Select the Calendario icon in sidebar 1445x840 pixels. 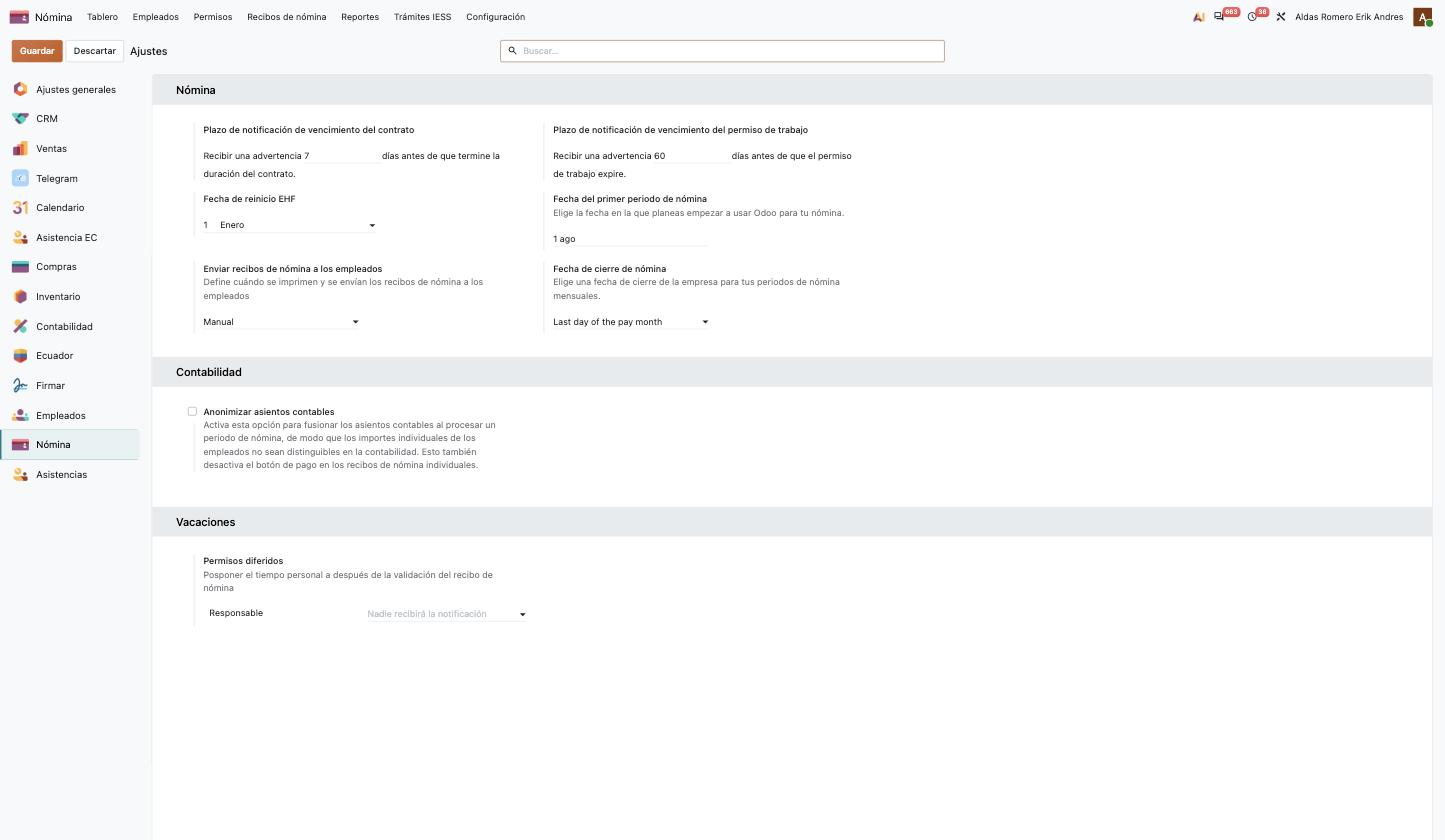pyautogui.click(x=20, y=208)
